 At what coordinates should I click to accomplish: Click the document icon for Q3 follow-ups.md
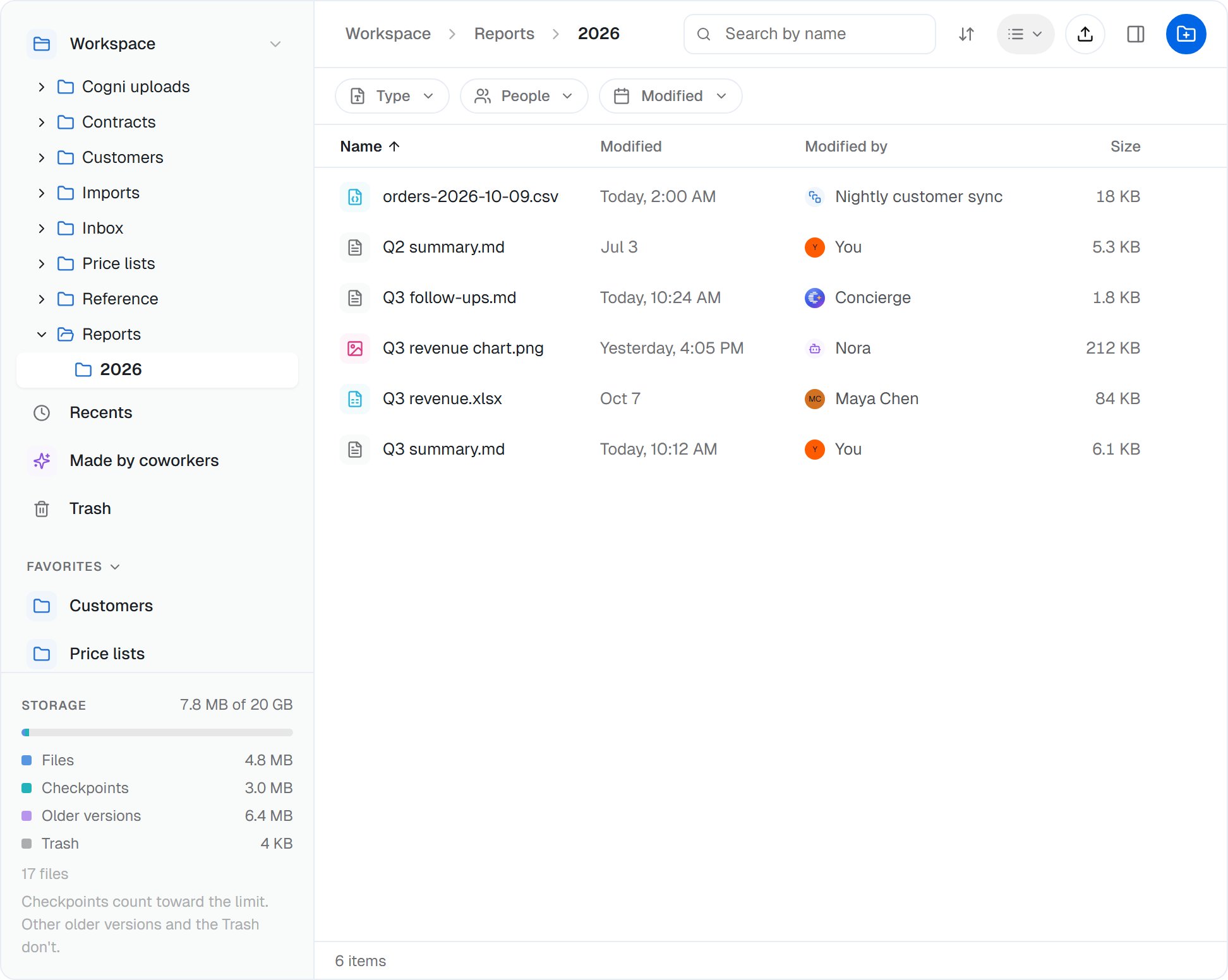(355, 298)
